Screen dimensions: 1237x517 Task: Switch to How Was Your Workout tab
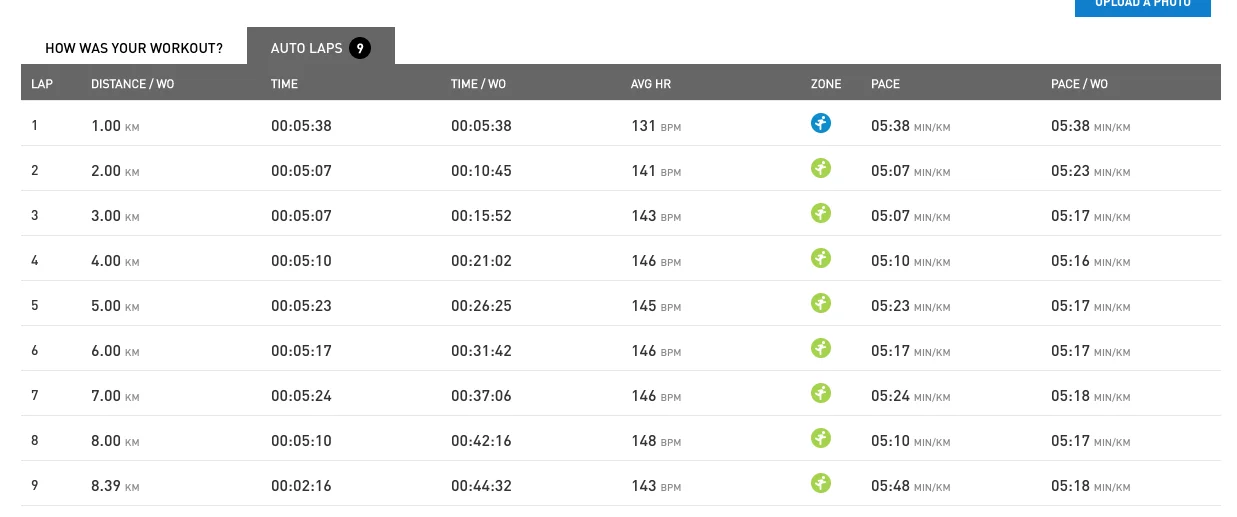[x=134, y=48]
